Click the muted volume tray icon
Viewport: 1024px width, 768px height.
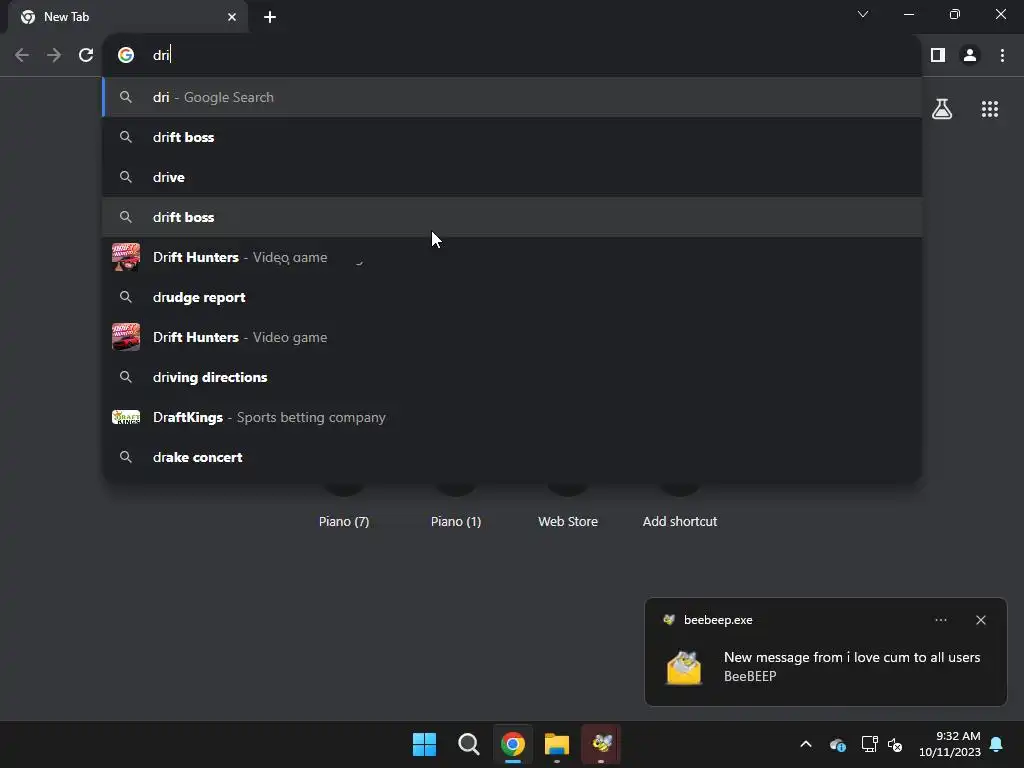895,744
